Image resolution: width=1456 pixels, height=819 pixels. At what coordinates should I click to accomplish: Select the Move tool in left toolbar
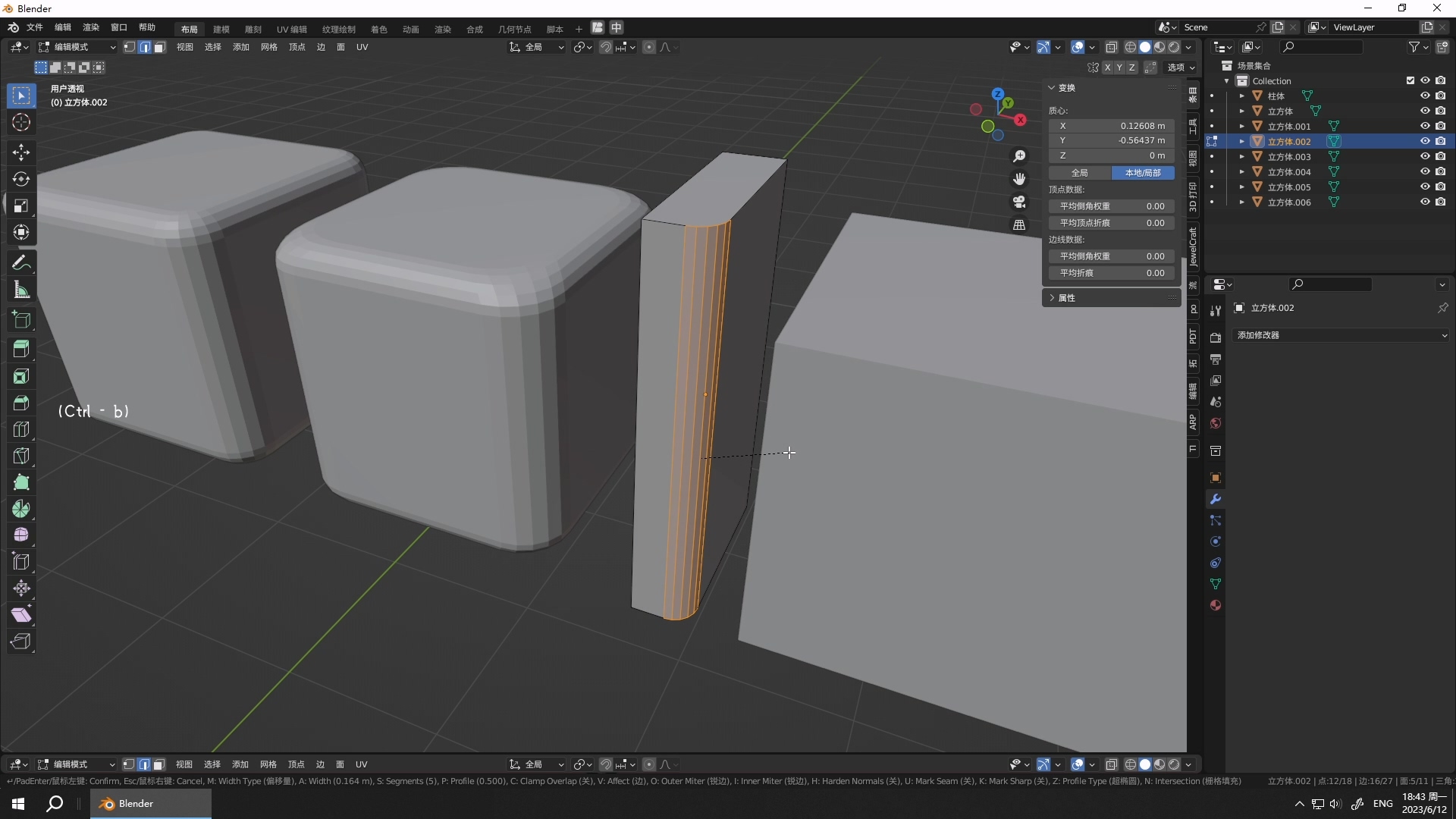21,152
